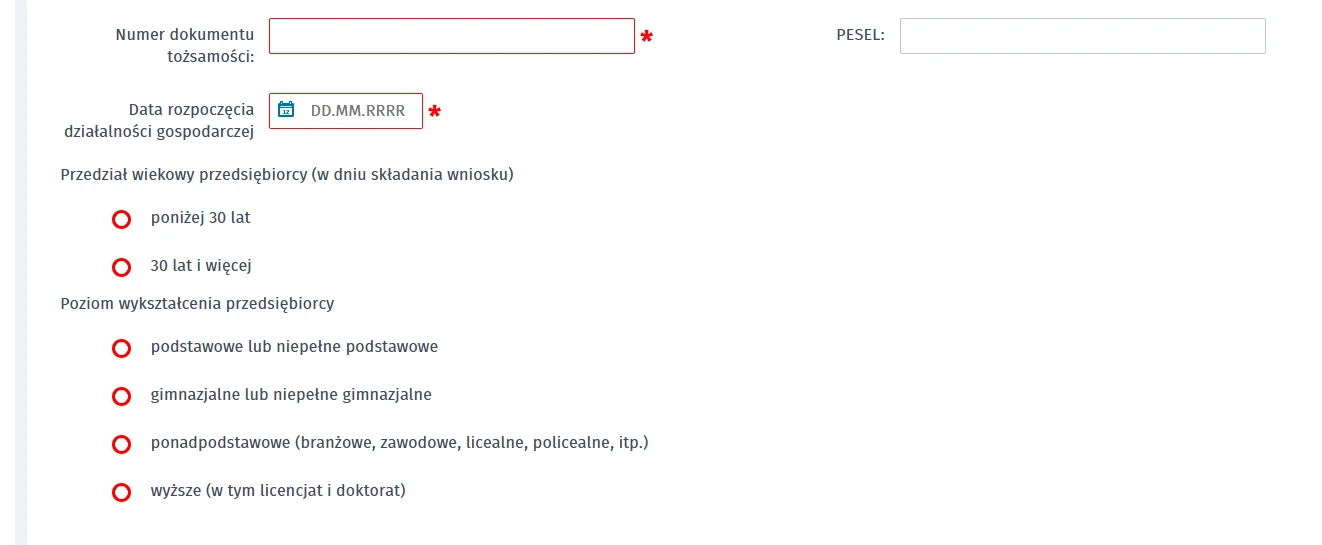Click the 'Przedział wiekowy przedsiębiorcy' heading
Viewport: 1322px width, 545px height.
(287, 175)
